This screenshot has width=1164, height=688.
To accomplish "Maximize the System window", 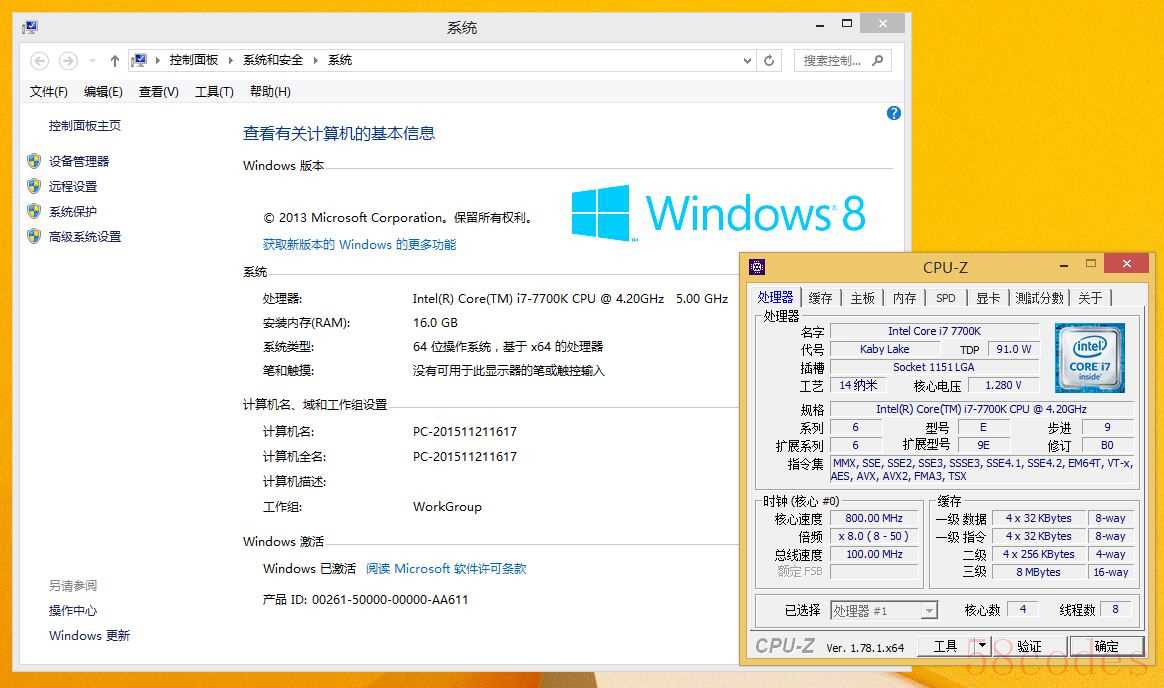I will point(846,24).
